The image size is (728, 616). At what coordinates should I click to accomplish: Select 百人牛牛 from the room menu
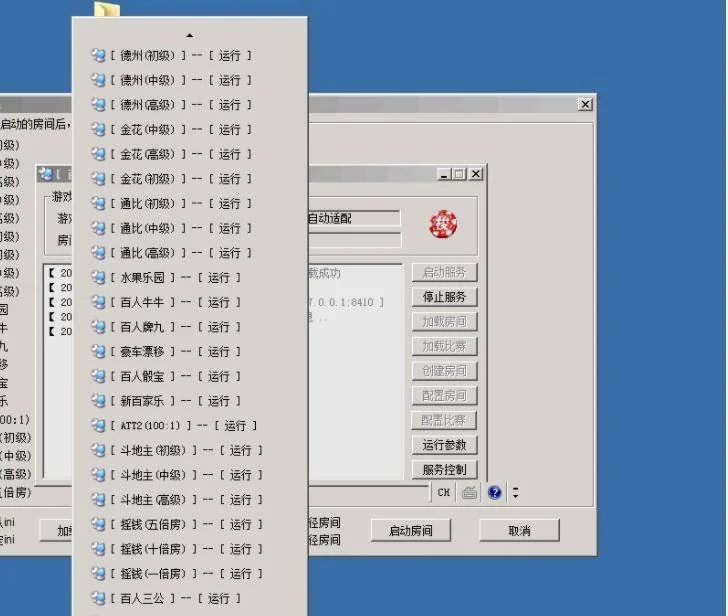(x=175, y=302)
